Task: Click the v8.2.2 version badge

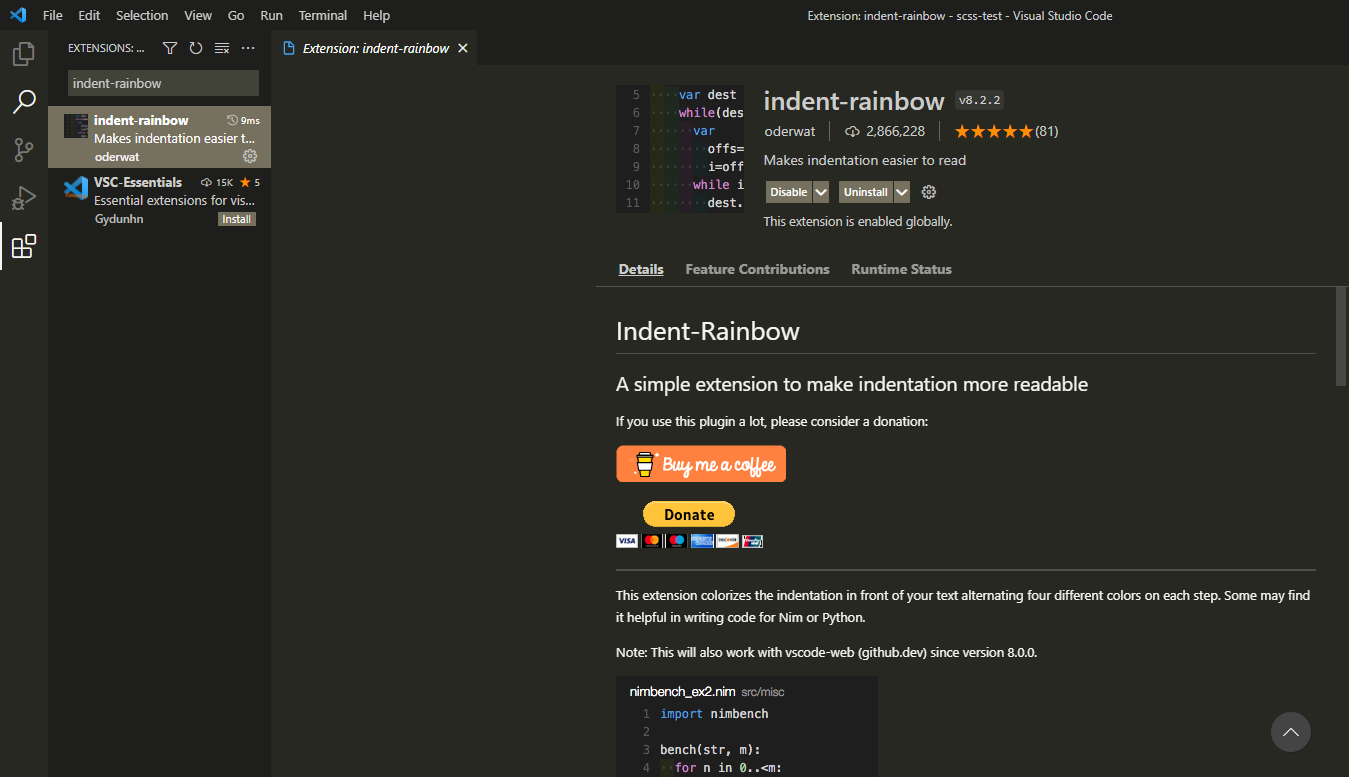Action: click(x=980, y=100)
